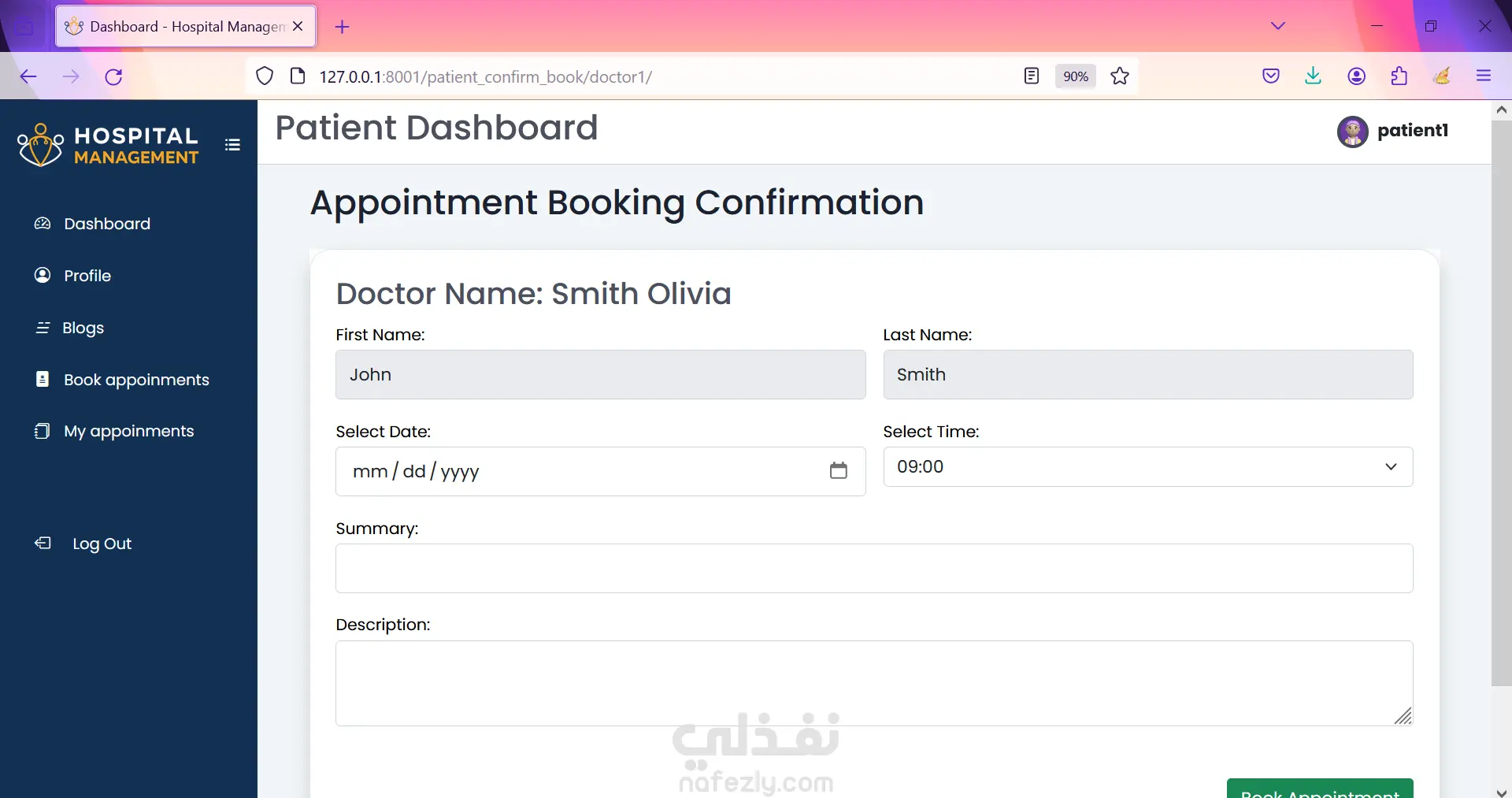
Task: Click the Firefox account icon
Action: [1356, 76]
